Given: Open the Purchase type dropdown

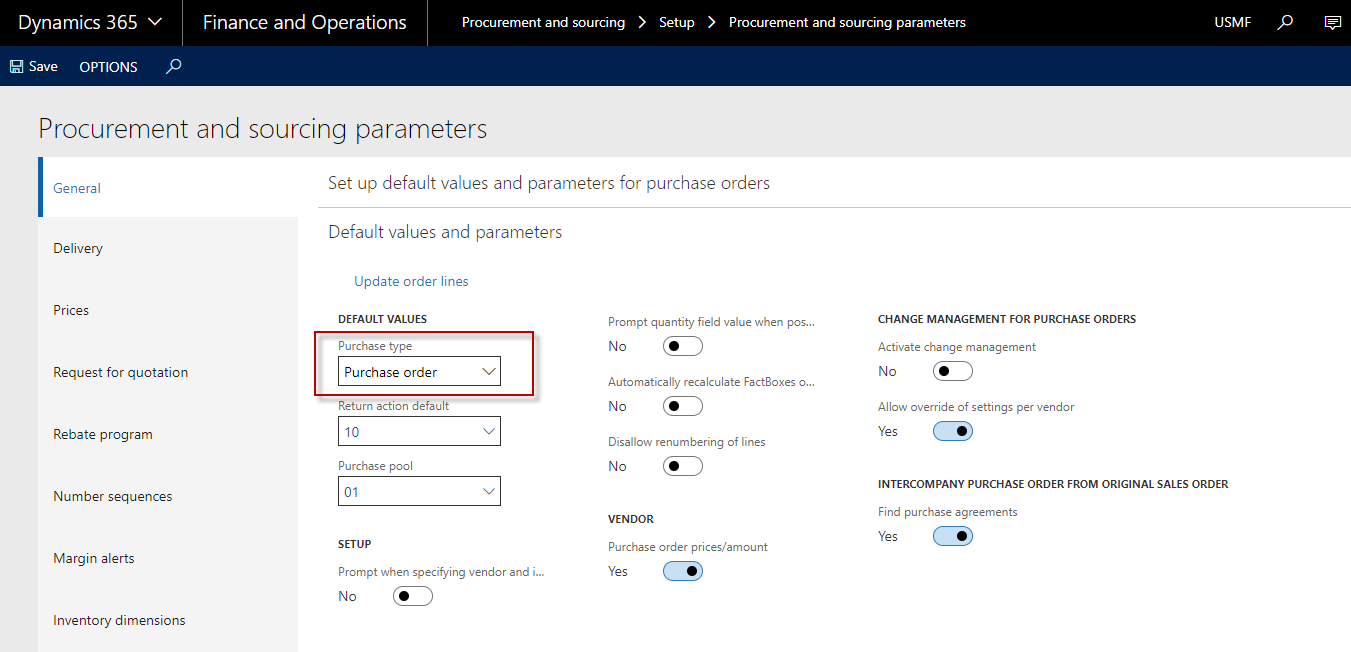Looking at the screenshot, I should click(488, 372).
